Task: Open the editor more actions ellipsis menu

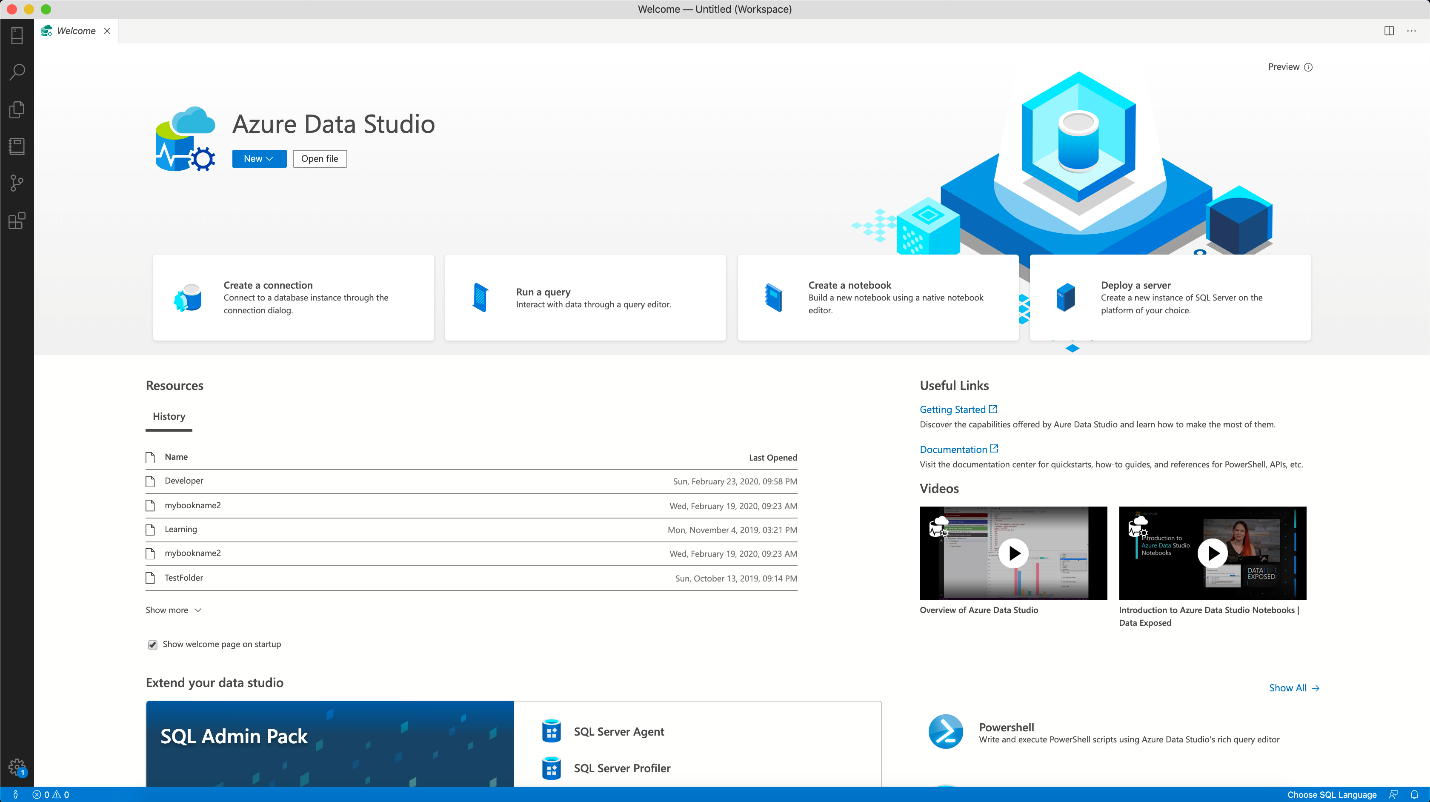Action: click(1412, 30)
